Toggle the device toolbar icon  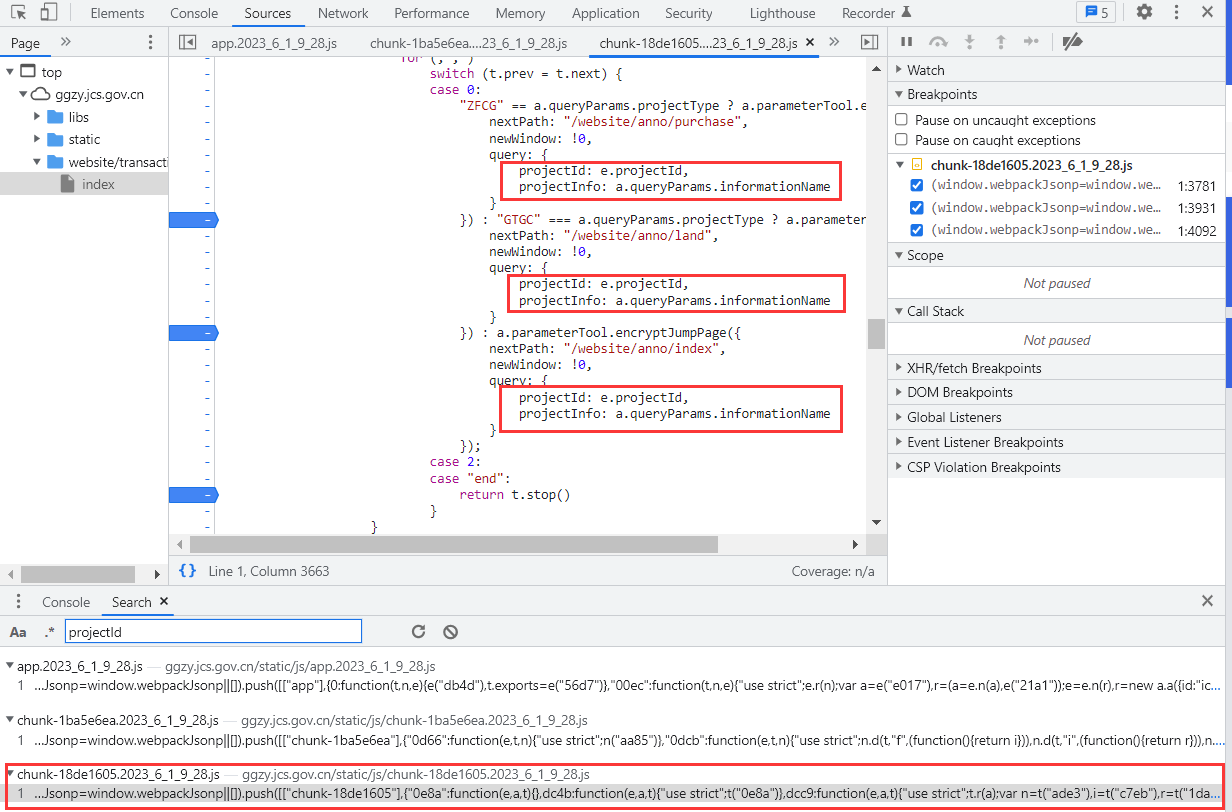48,13
